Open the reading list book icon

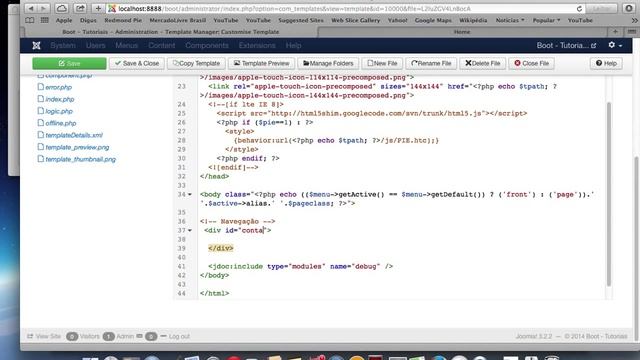(30, 20)
